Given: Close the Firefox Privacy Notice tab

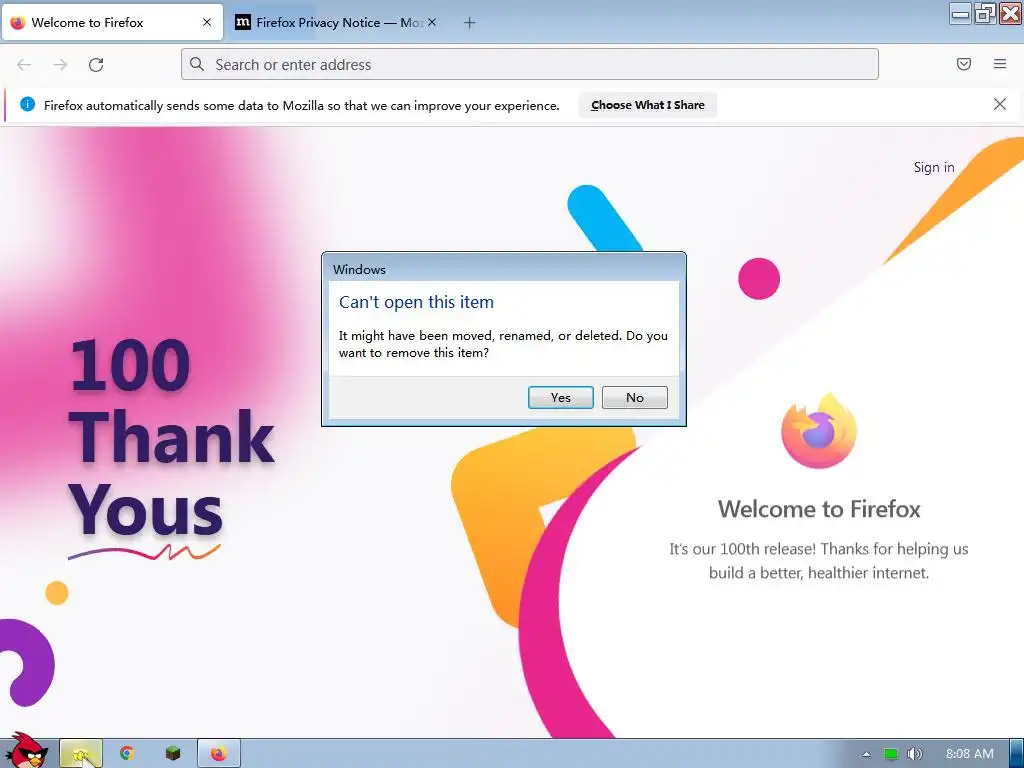Looking at the screenshot, I should (432, 22).
